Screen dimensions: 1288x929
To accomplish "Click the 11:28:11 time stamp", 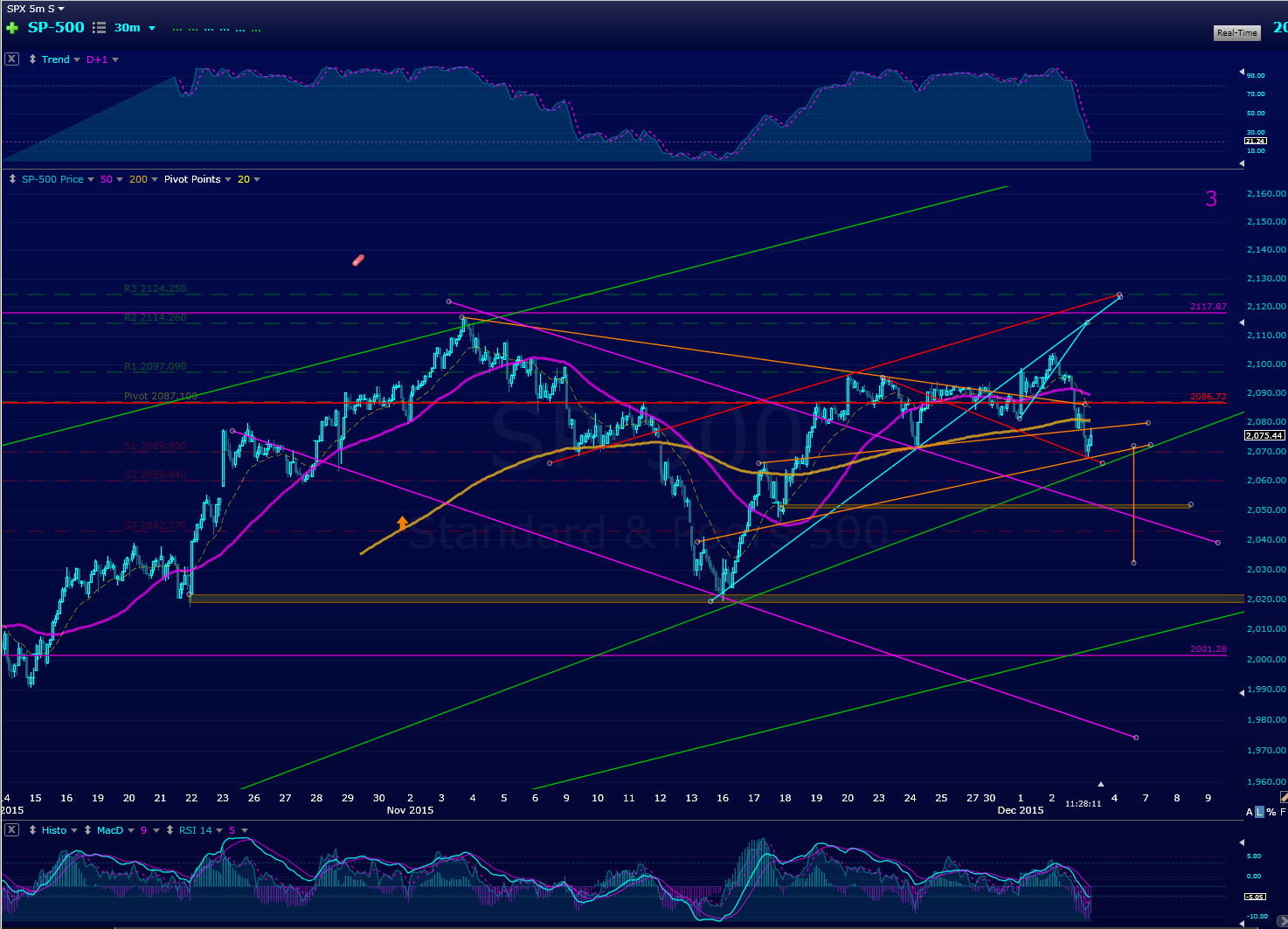I will tap(1083, 803).
